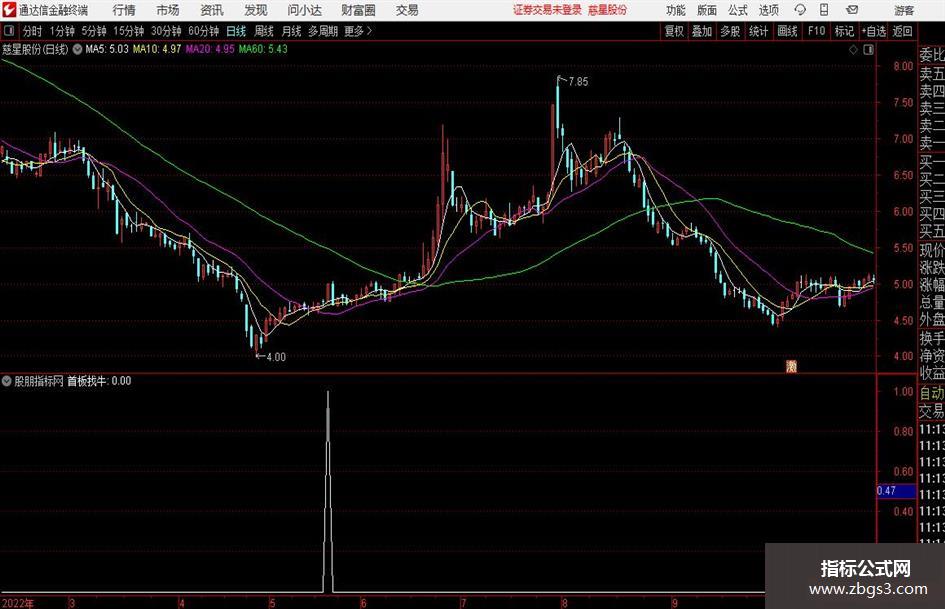Viewport: 945px width, 609px height.
Task: Open the 版面 menu
Action: tap(707, 10)
